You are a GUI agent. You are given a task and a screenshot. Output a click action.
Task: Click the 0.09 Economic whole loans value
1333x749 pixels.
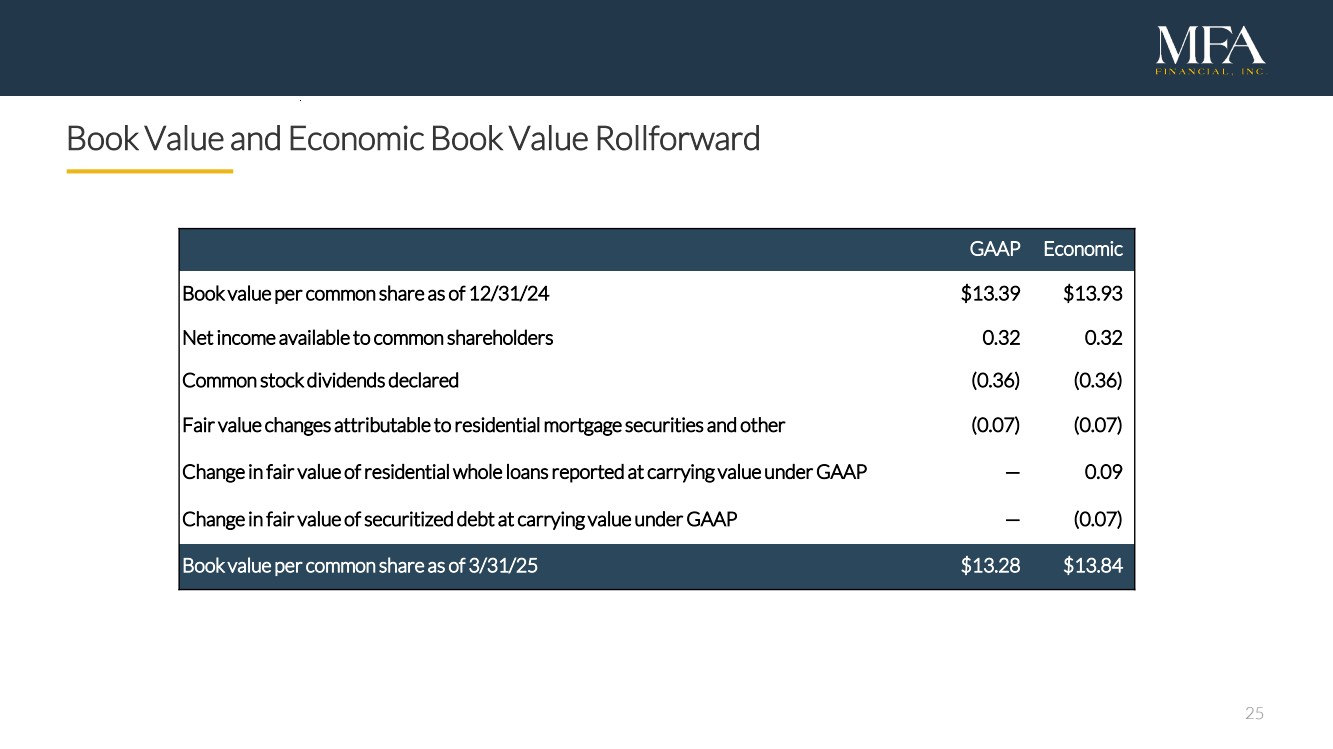[1103, 472]
